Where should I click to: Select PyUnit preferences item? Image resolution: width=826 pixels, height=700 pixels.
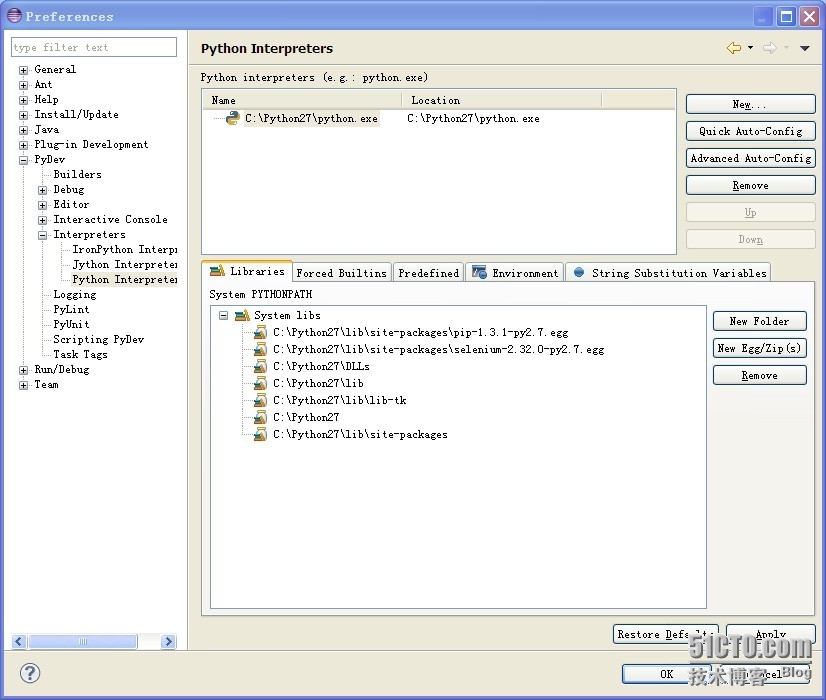pyautogui.click(x=71, y=324)
